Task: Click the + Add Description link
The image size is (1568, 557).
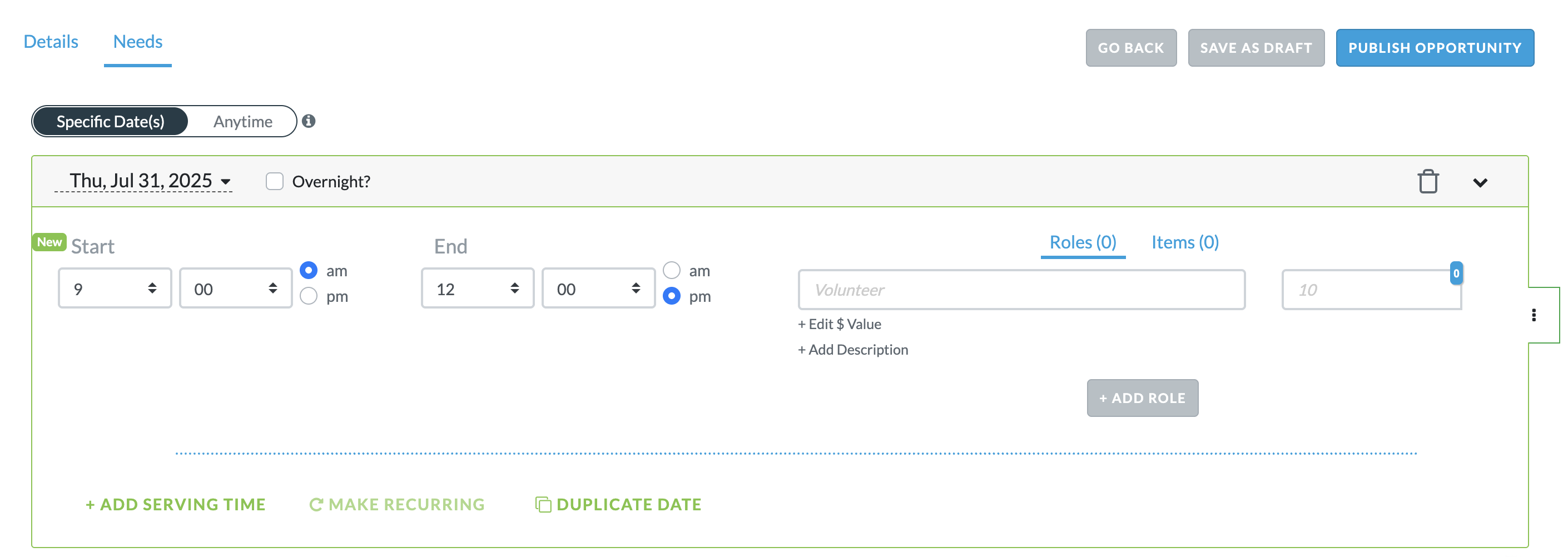Action: point(853,350)
